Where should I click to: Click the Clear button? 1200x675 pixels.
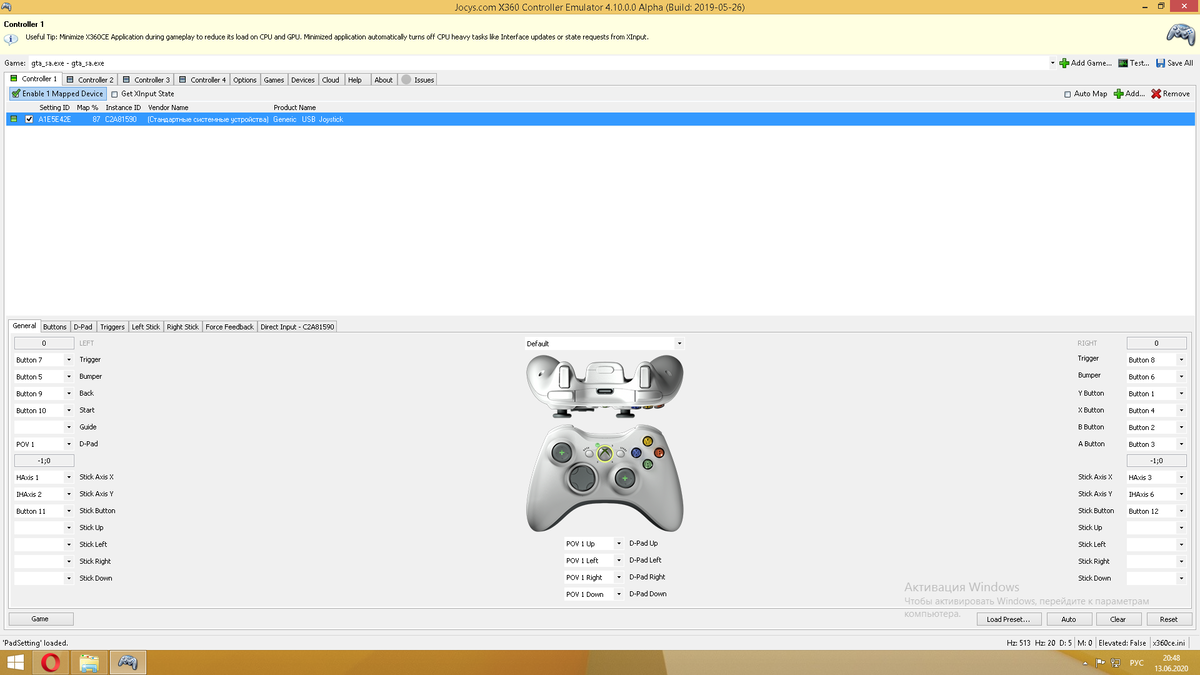pyautogui.click(x=1118, y=619)
